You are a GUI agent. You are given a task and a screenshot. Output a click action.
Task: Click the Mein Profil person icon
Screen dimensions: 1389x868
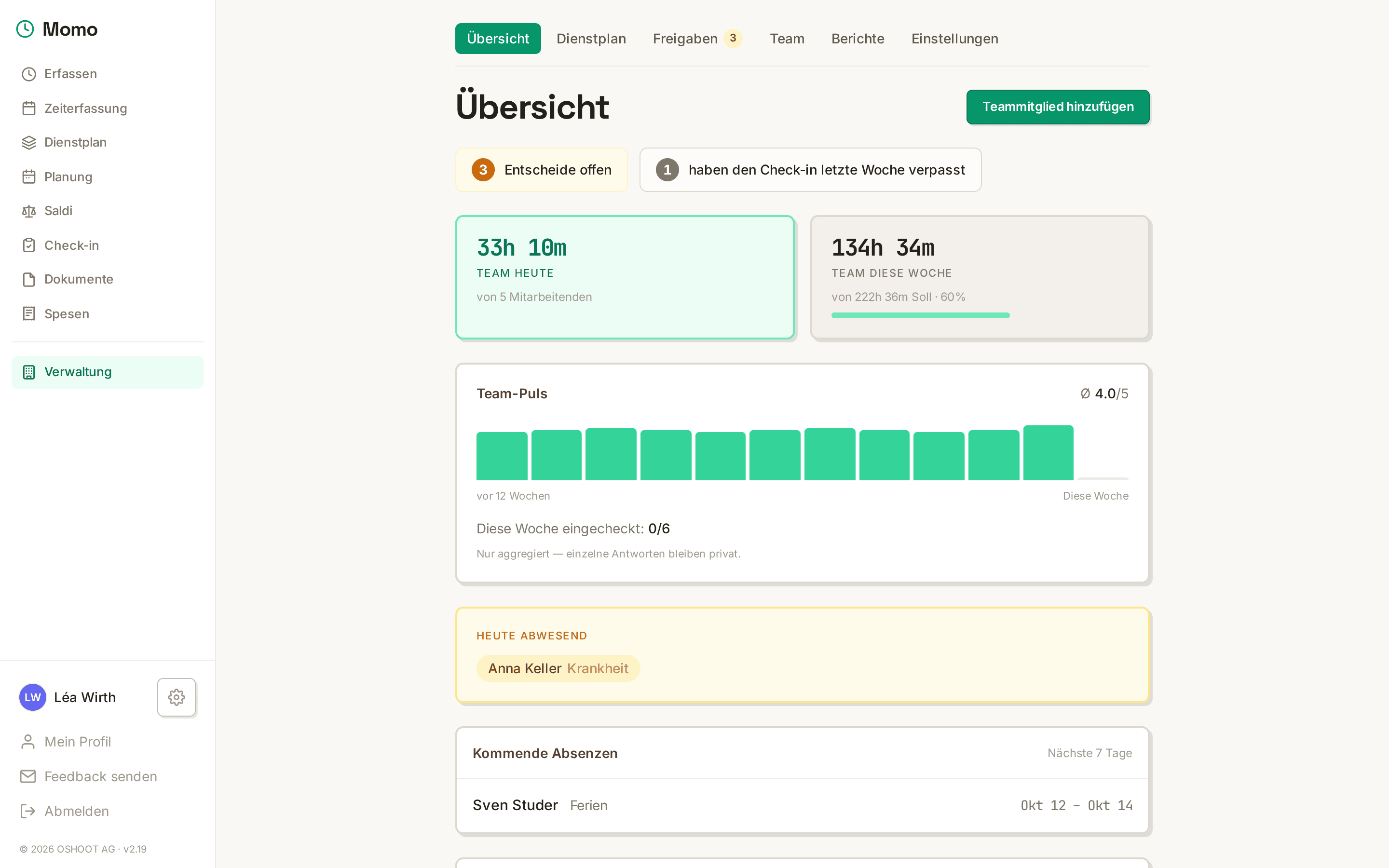pos(27,742)
